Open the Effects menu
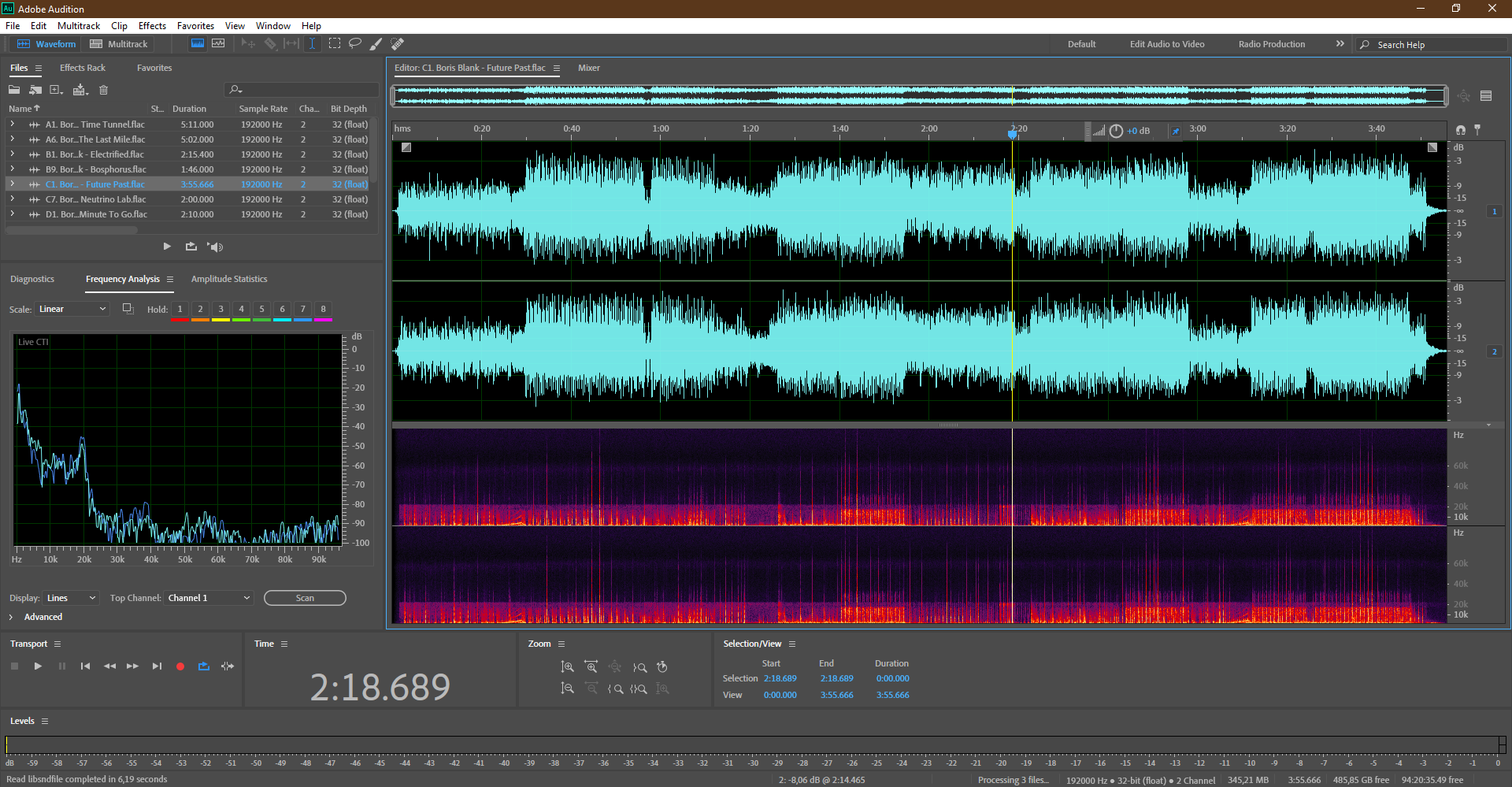1512x787 pixels. [152, 26]
